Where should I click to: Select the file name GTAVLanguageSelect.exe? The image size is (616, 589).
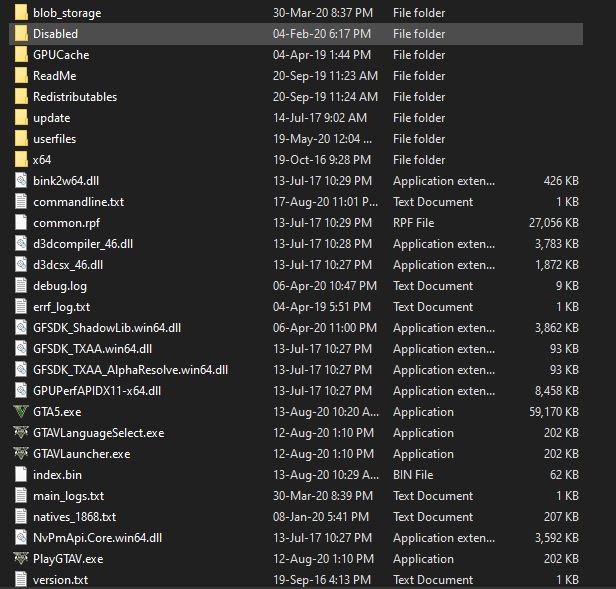(x=99, y=433)
